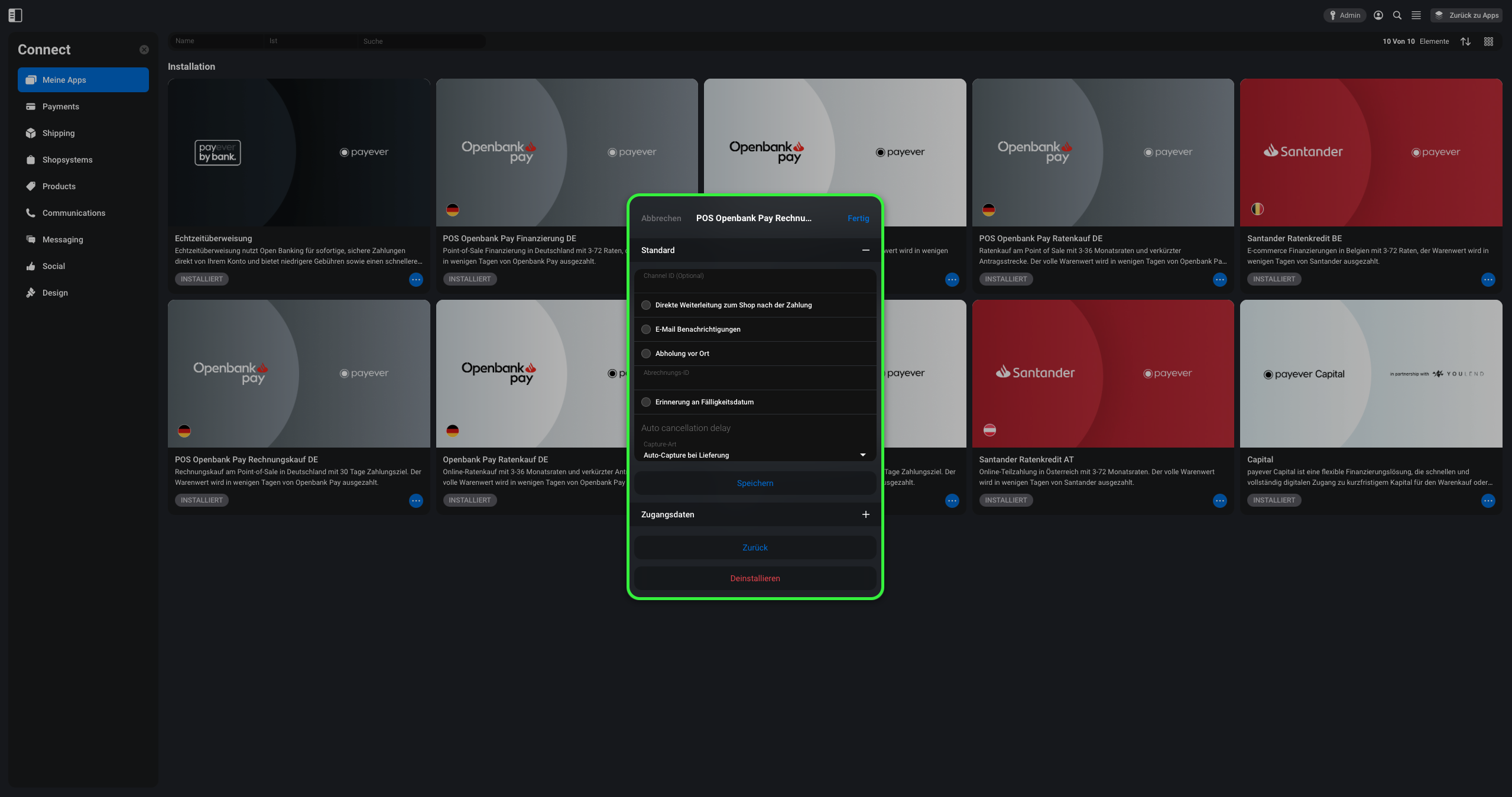Click the Openbank Pay Ratenkauf DE title
This screenshot has height=797, width=1512.
coord(495,459)
